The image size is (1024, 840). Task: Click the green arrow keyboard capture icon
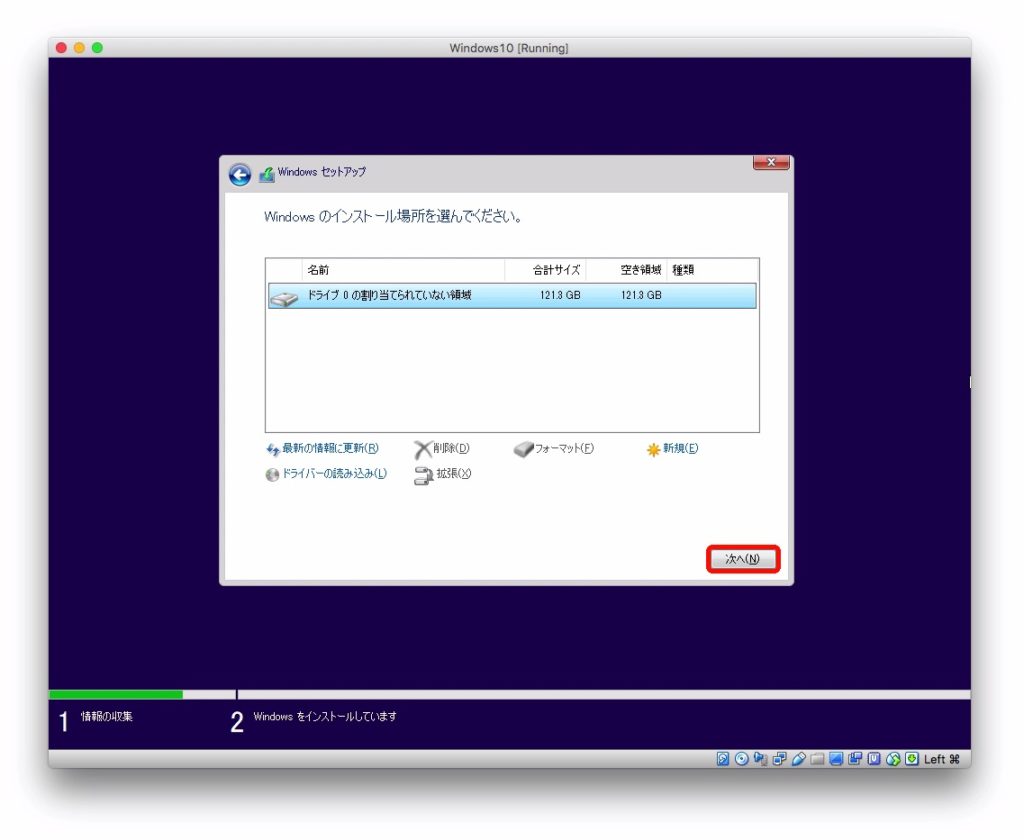(x=912, y=758)
